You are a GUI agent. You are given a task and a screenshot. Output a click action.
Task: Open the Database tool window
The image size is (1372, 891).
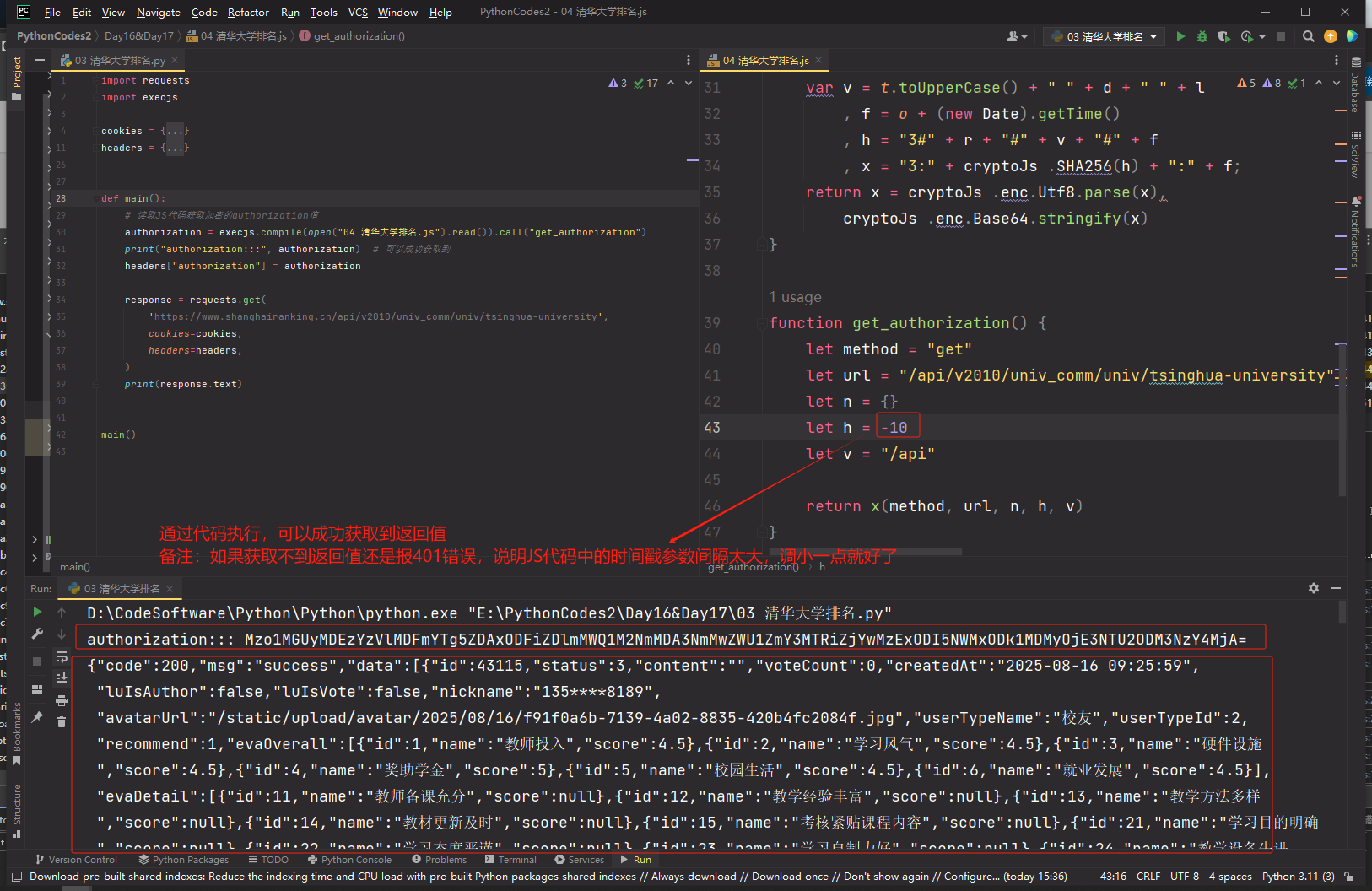(1355, 85)
